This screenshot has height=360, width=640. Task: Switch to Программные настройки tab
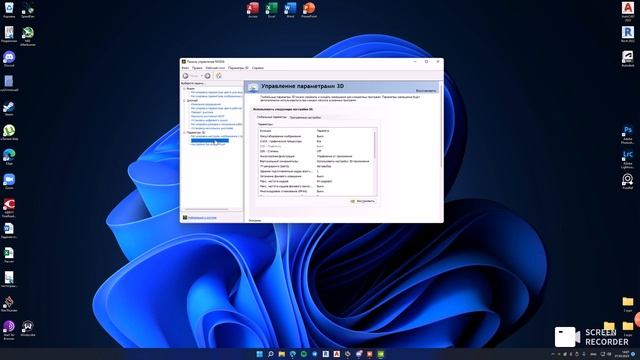coord(305,118)
